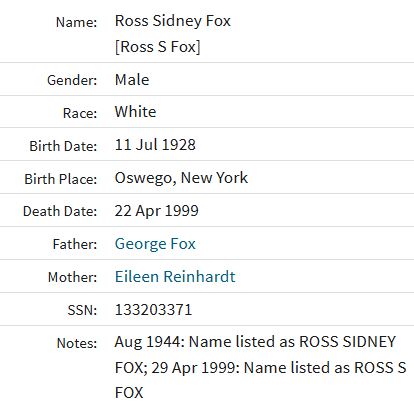The width and height of the screenshot is (414, 407).
Task: Click the Birth Date field label
Action: [63, 146]
